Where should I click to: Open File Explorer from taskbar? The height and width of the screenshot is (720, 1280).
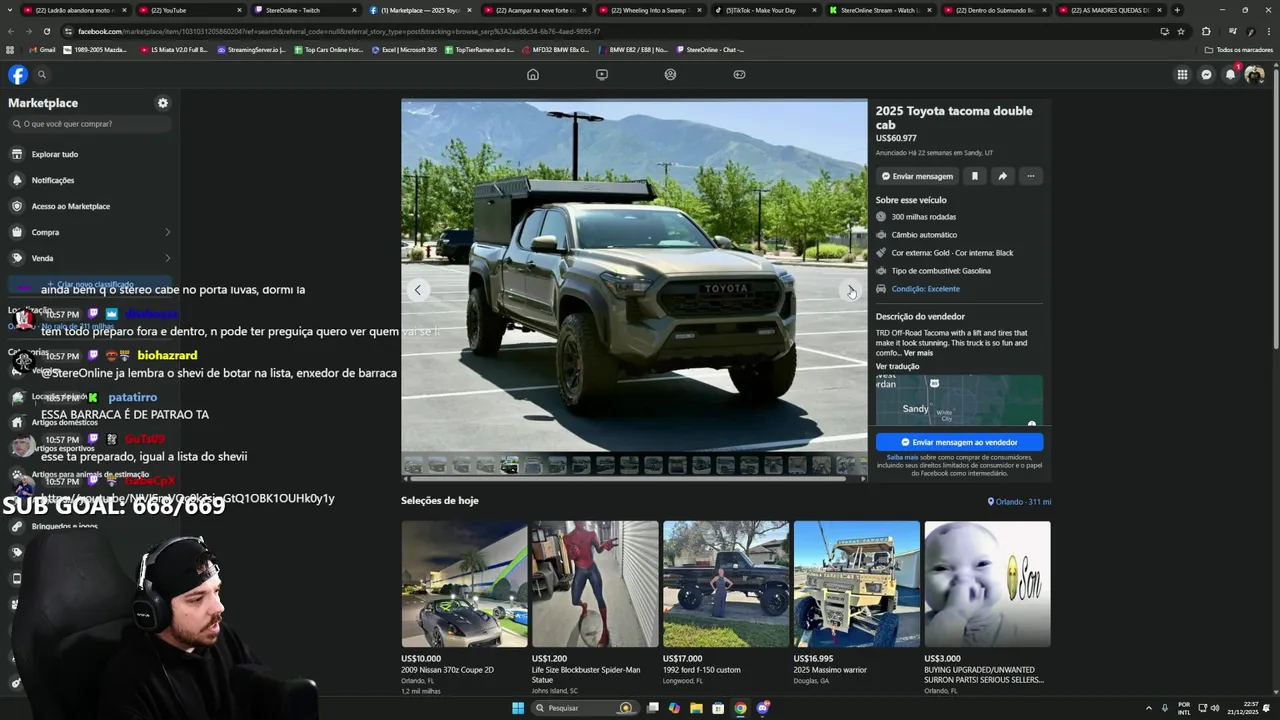(696, 708)
